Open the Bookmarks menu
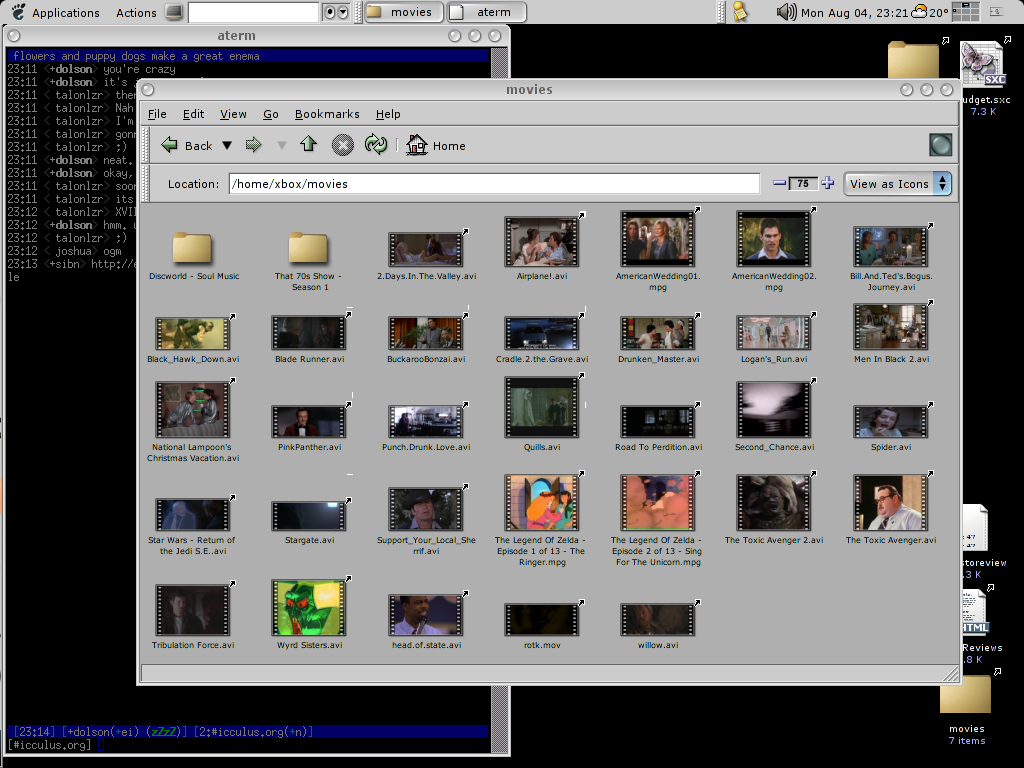 (327, 114)
